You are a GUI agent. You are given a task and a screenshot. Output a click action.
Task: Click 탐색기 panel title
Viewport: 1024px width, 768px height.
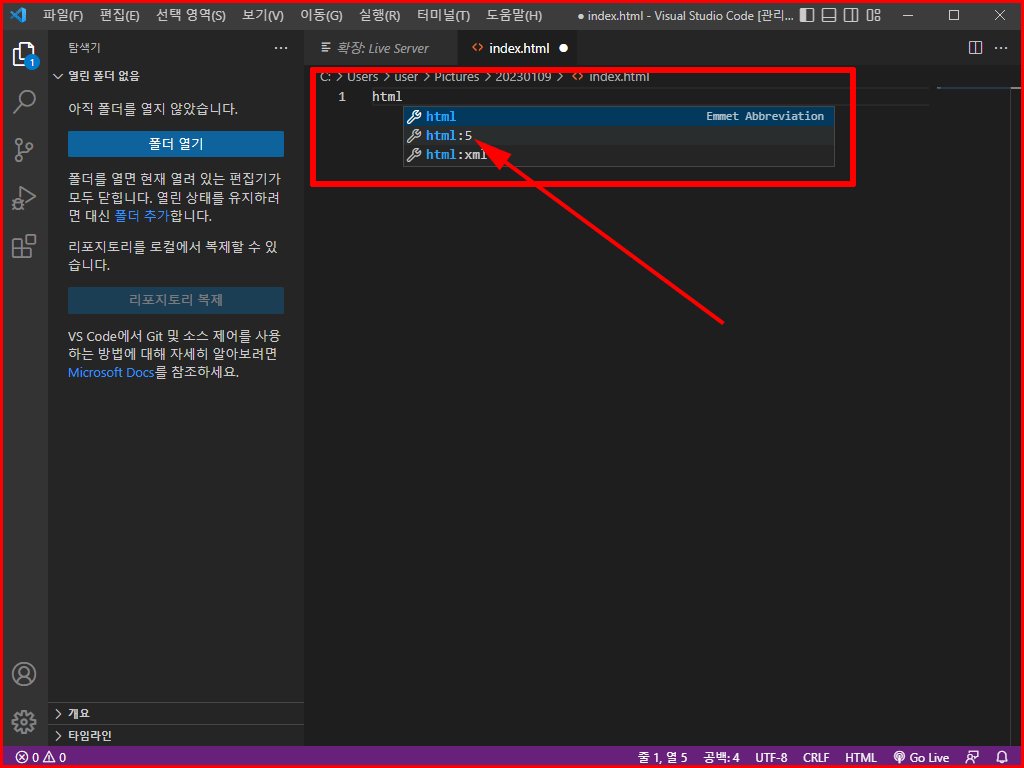pos(84,48)
